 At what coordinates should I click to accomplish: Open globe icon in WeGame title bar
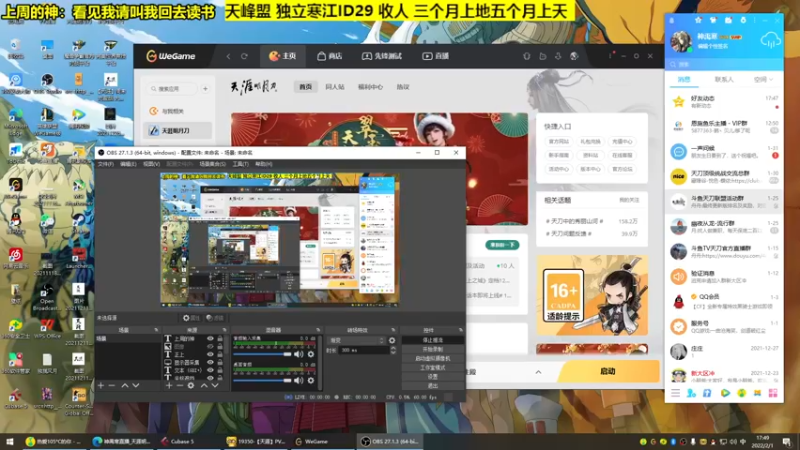pos(574,56)
